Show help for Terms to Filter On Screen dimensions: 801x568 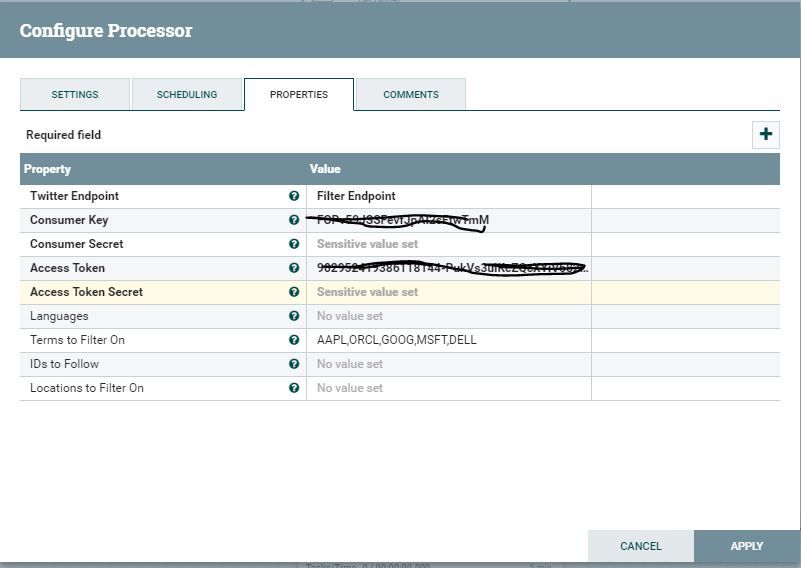click(x=294, y=340)
